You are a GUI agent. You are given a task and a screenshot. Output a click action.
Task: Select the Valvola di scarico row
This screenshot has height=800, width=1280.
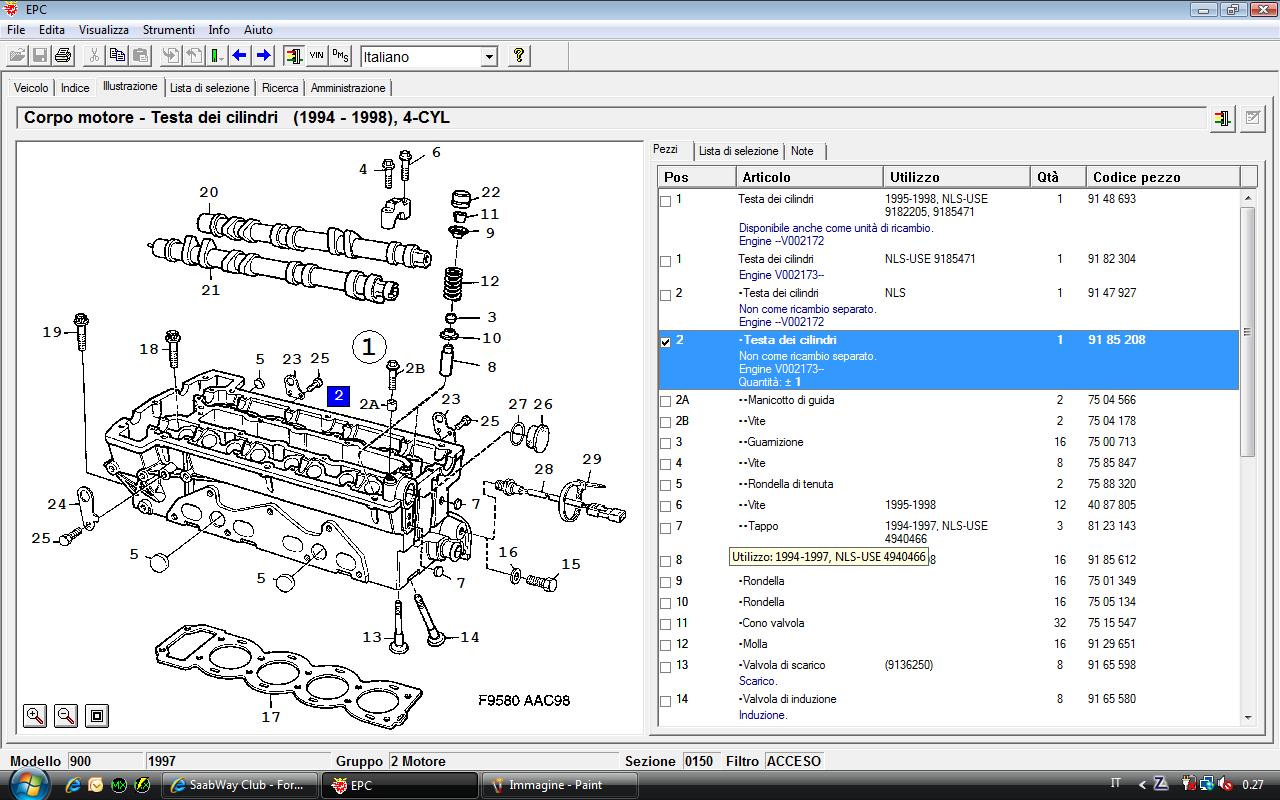[x=948, y=672]
